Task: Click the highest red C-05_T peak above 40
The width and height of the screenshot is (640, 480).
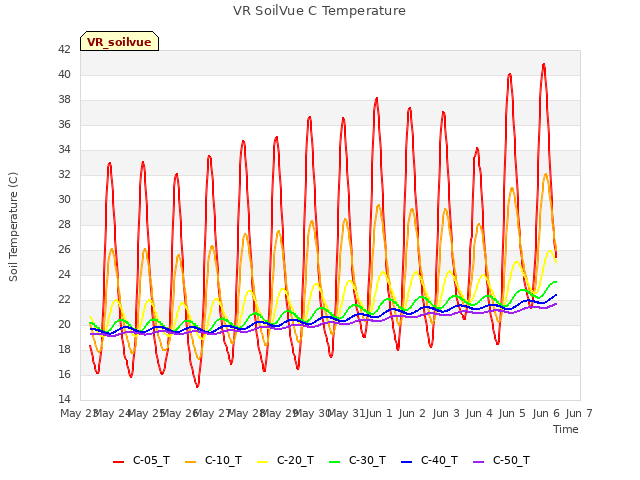Action: (544, 64)
